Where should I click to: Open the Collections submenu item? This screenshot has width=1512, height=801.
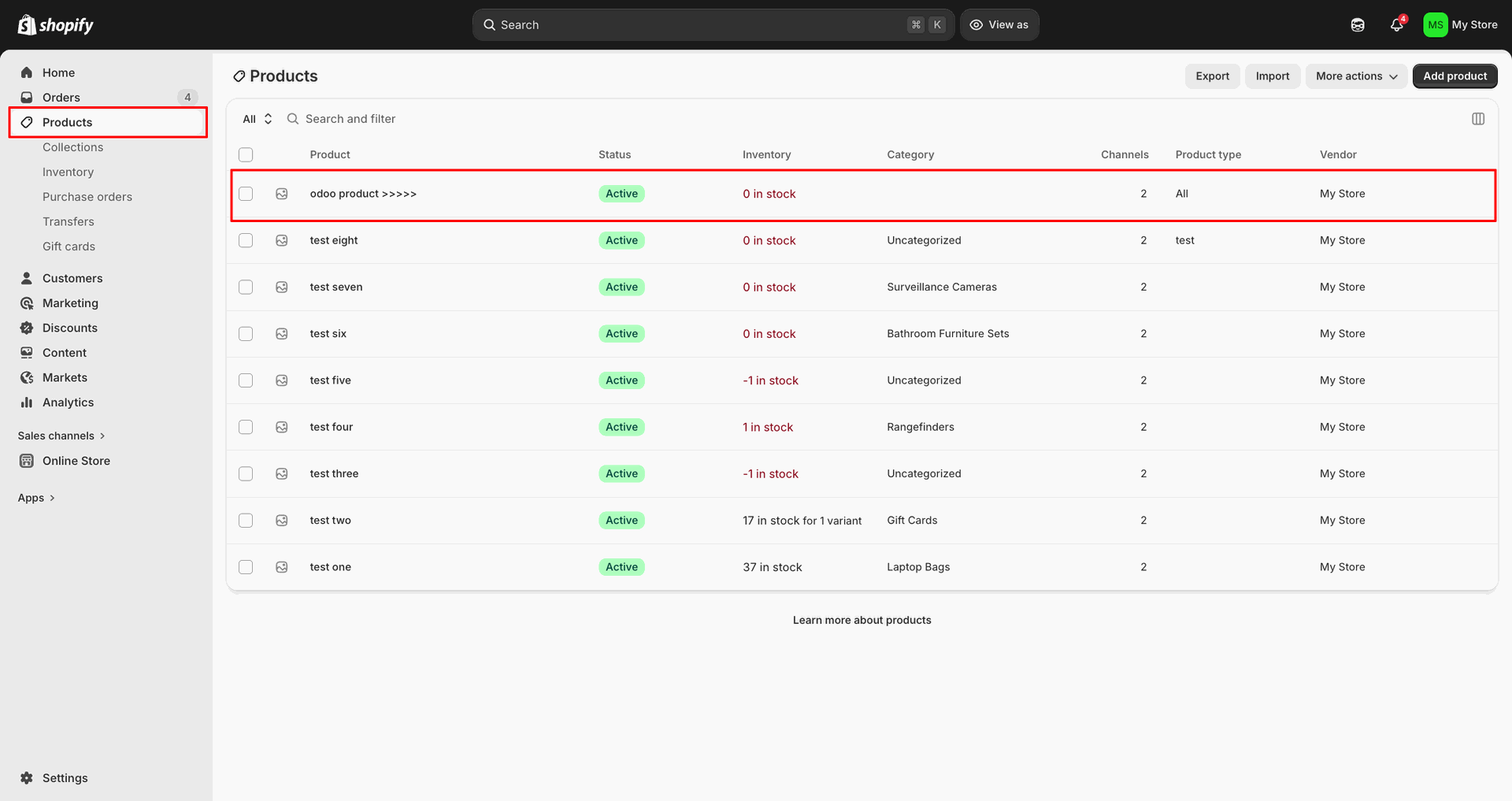coord(73,147)
